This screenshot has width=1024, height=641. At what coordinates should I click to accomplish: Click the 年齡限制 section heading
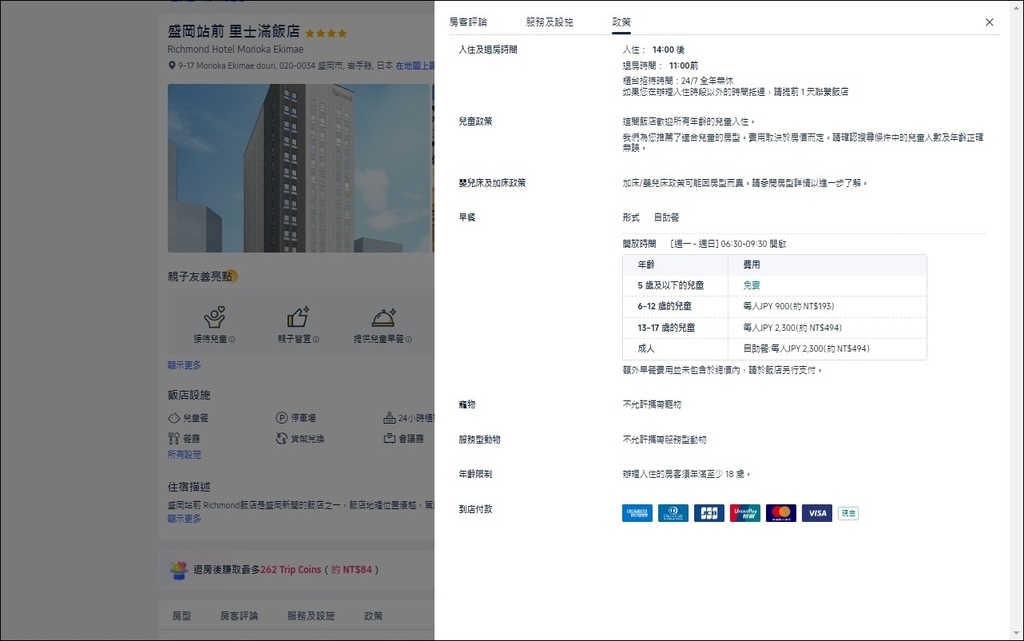coord(475,474)
